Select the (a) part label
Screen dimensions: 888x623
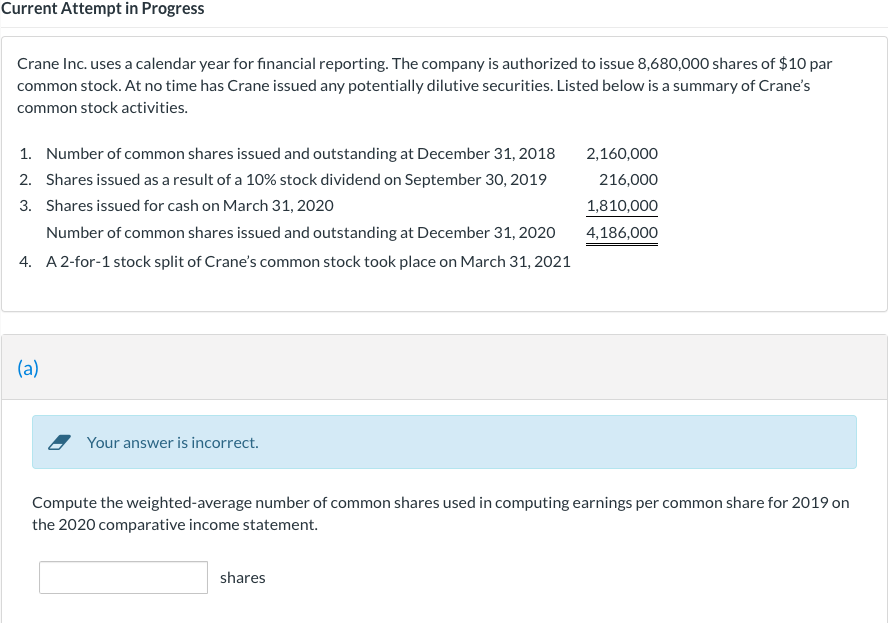(x=28, y=368)
